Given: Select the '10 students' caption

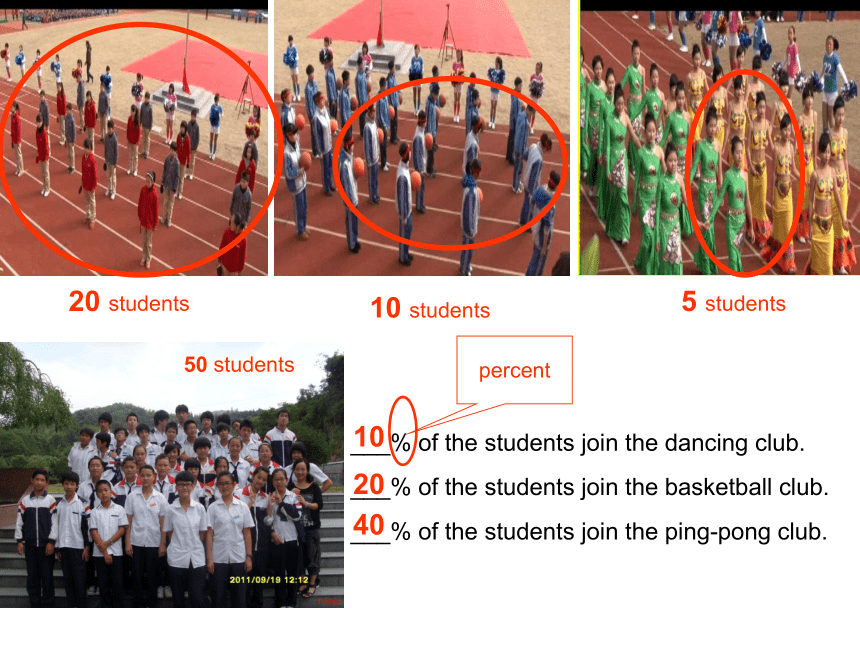Looking at the screenshot, I should [x=430, y=309].
